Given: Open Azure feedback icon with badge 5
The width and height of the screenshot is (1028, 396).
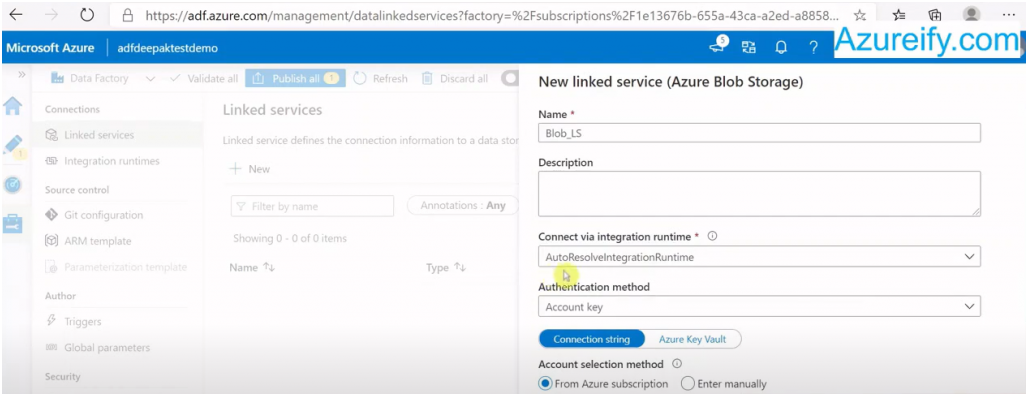Looking at the screenshot, I should point(717,46).
